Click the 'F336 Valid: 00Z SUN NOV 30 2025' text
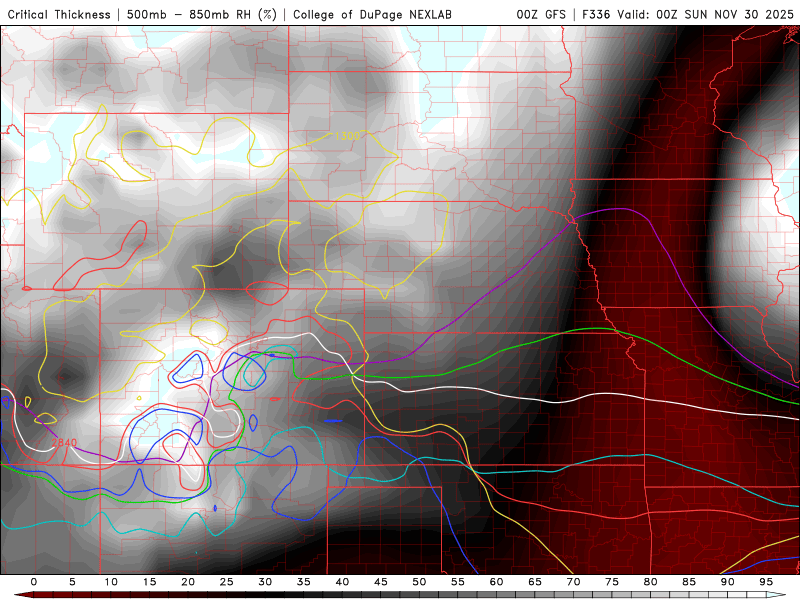Image resolution: width=800 pixels, height=600 pixels. 688,14
